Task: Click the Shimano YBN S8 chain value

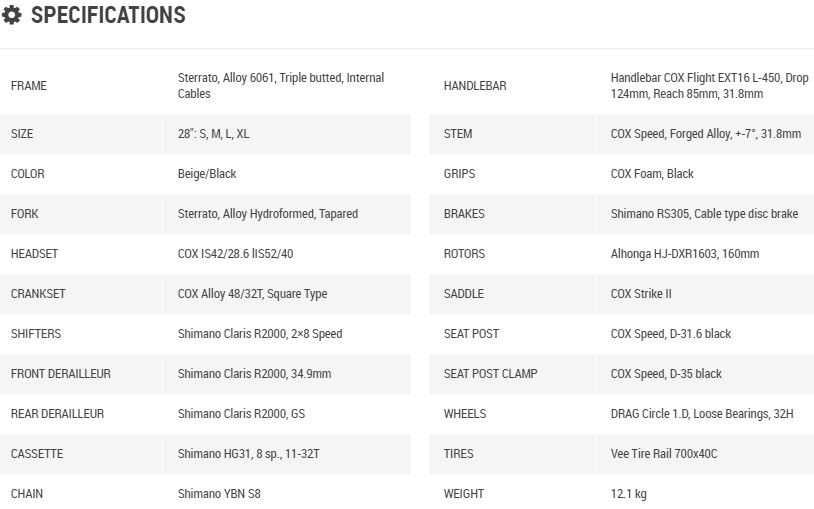Action: click(219, 494)
